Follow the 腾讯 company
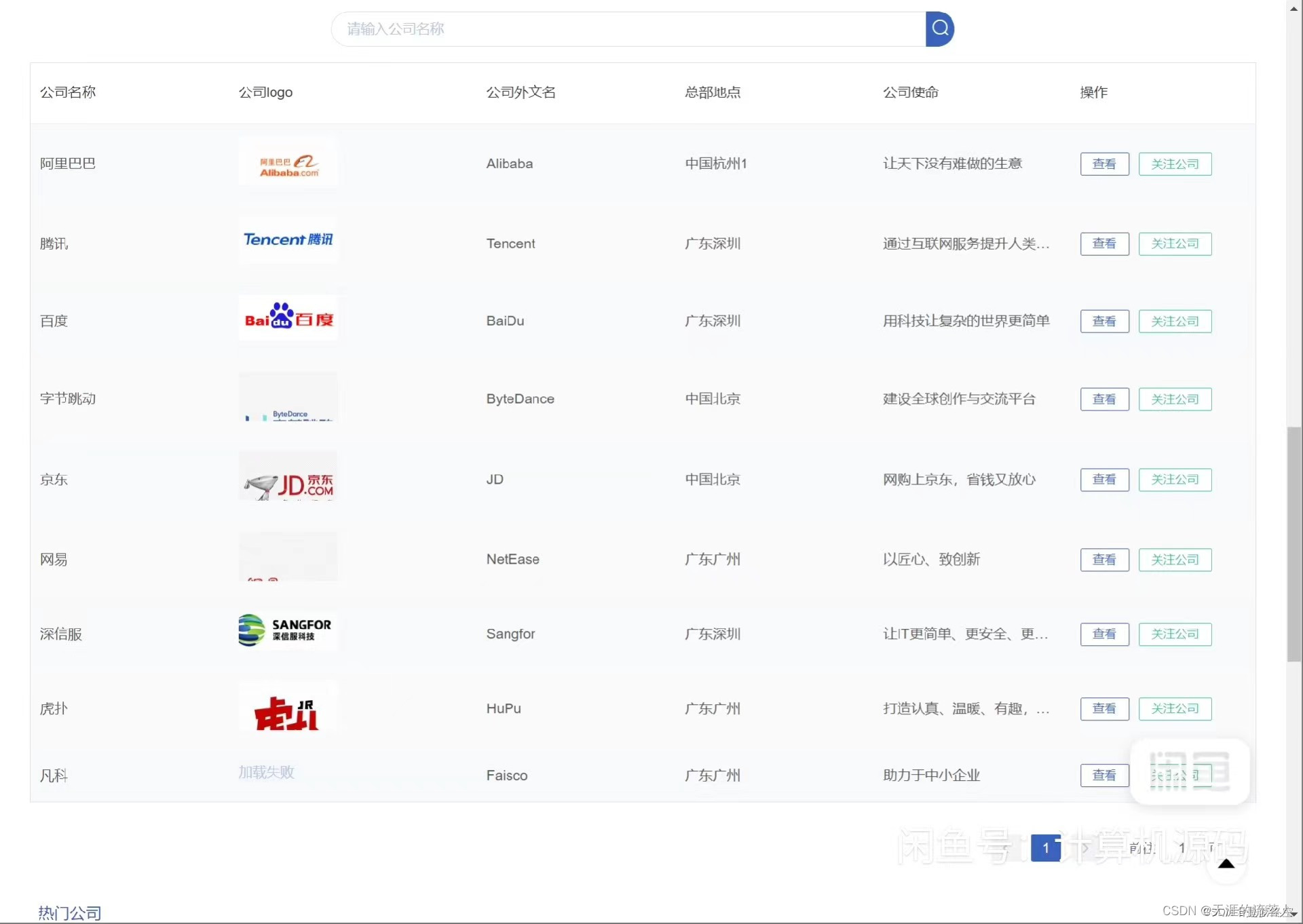This screenshot has width=1303, height=924. [1175, 244]
